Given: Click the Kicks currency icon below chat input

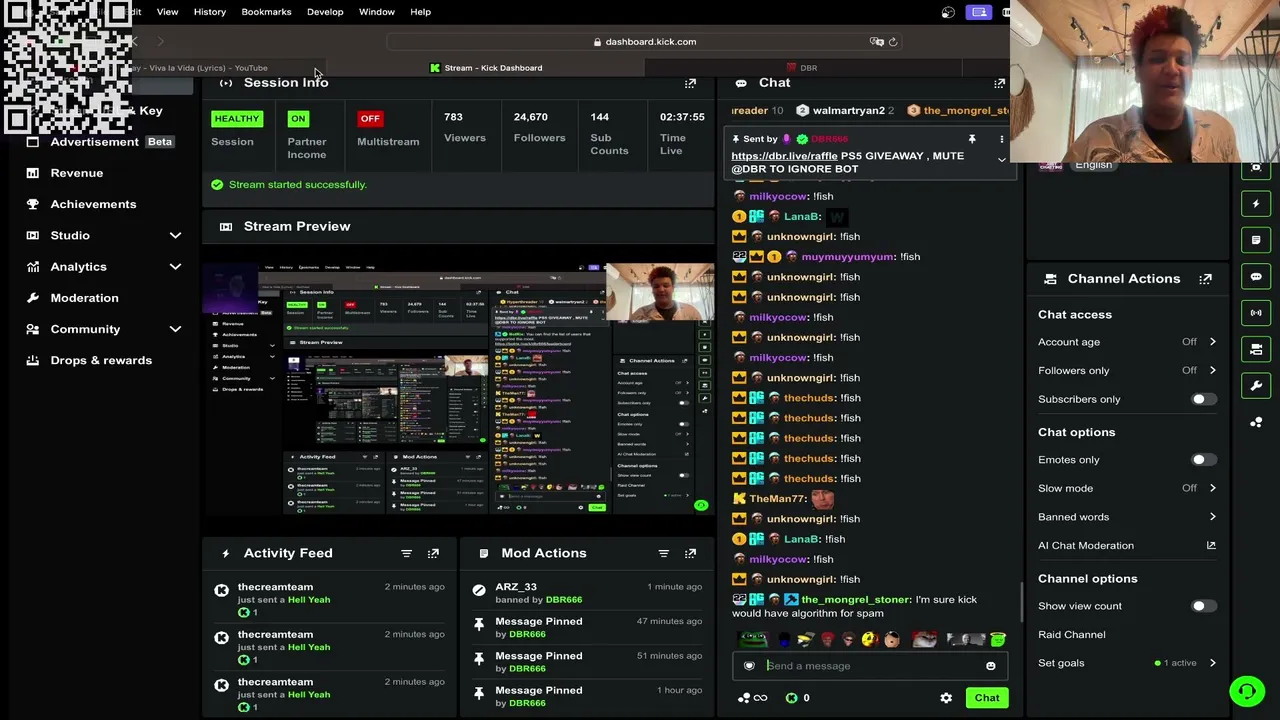Looking at the screenshot, I should coord(791,698).
